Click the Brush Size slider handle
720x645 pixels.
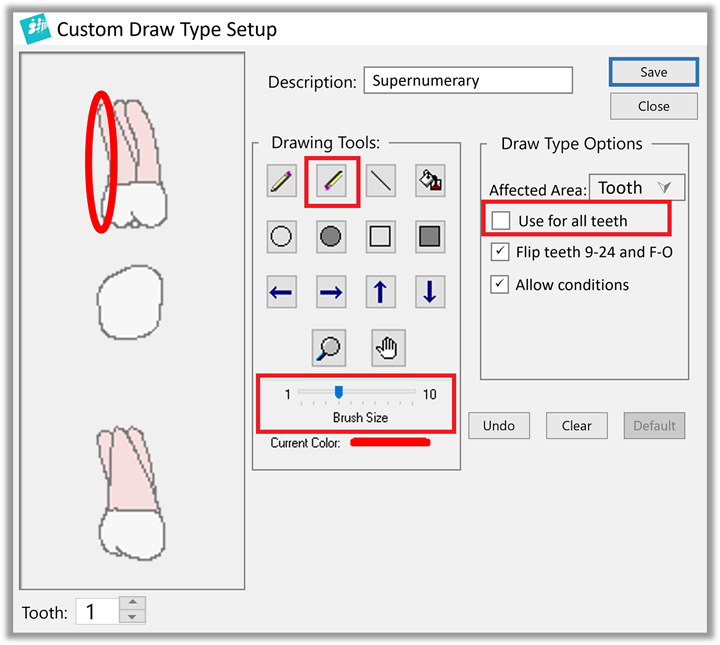click(x=339, y=392)
